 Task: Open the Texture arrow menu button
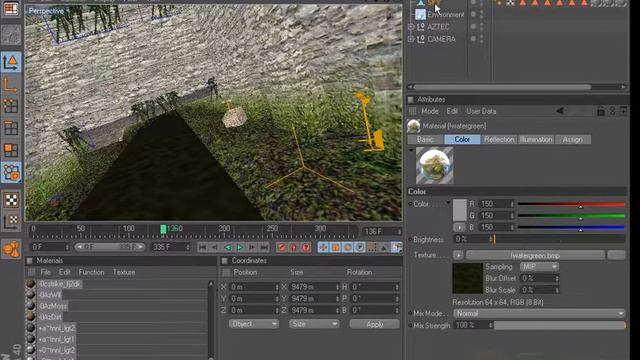point(458,255)
